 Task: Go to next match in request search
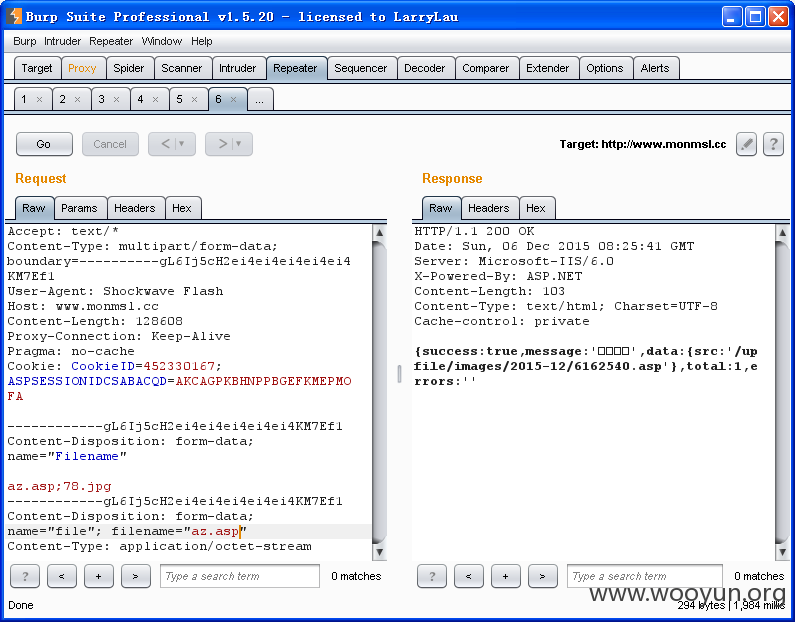pos(135,576)
